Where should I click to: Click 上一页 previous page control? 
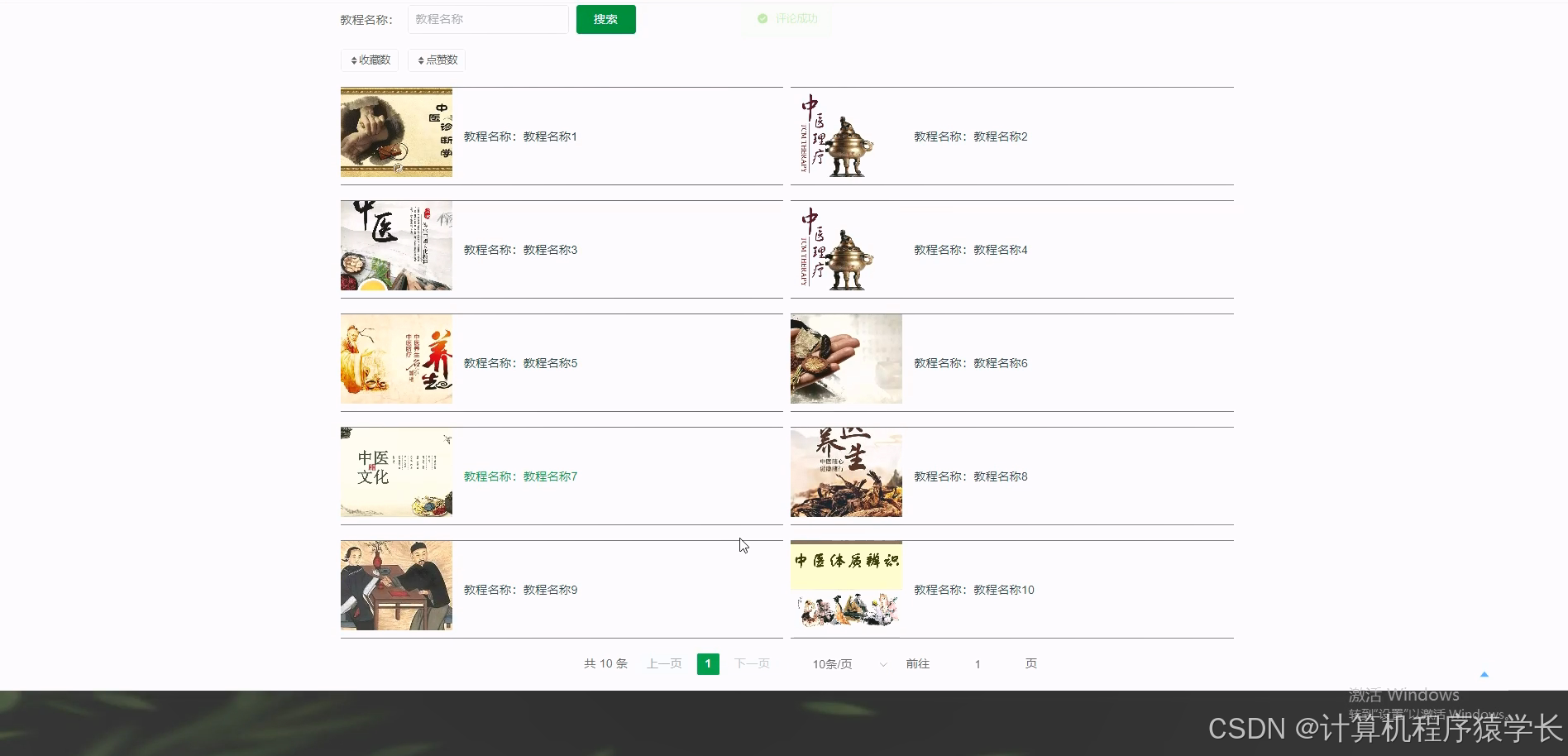pyautogui.click(x=663, y=663)
